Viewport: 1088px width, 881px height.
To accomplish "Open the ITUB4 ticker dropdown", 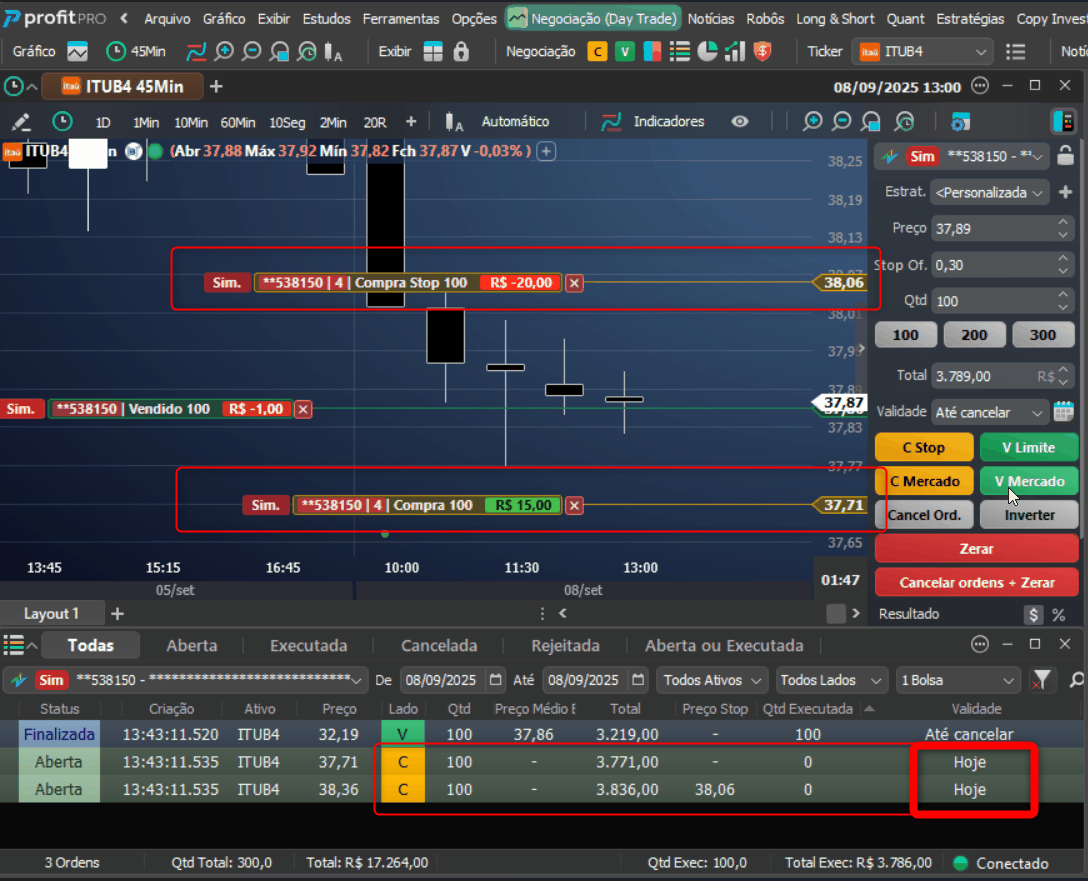I will click(923, 51).
